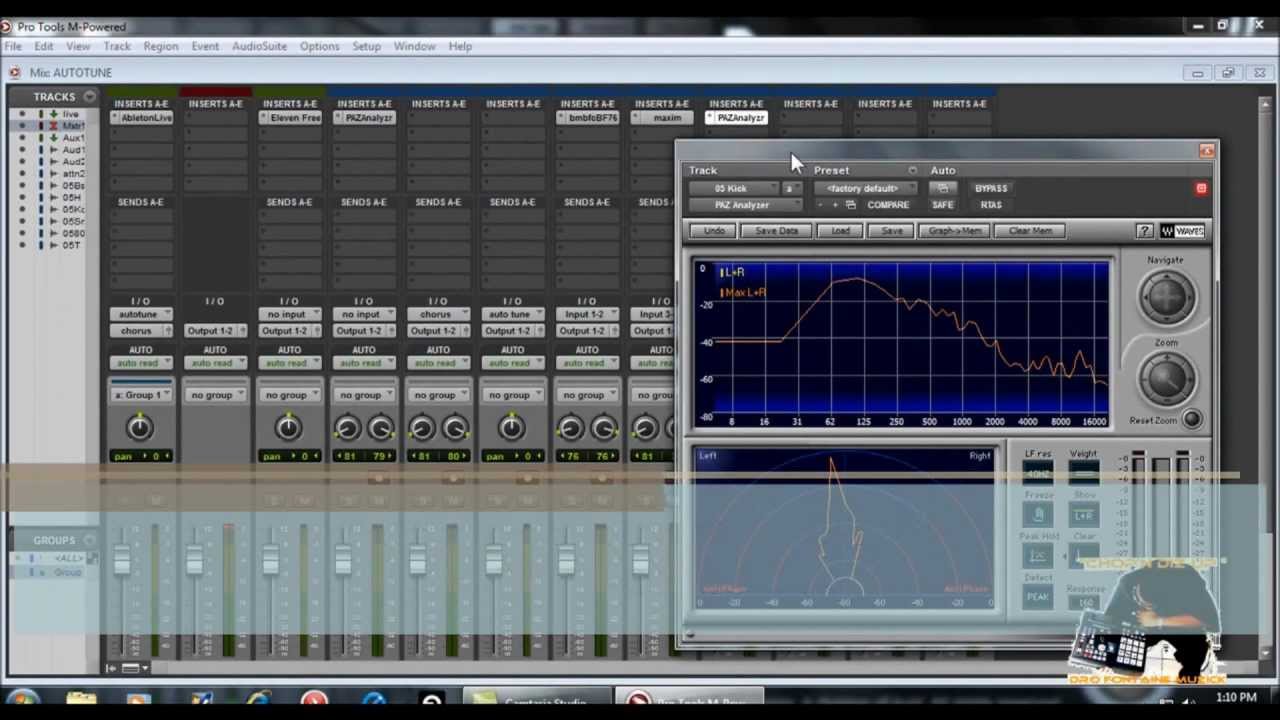Open the plugin automation enable icon under Auto

coord(942,188)
